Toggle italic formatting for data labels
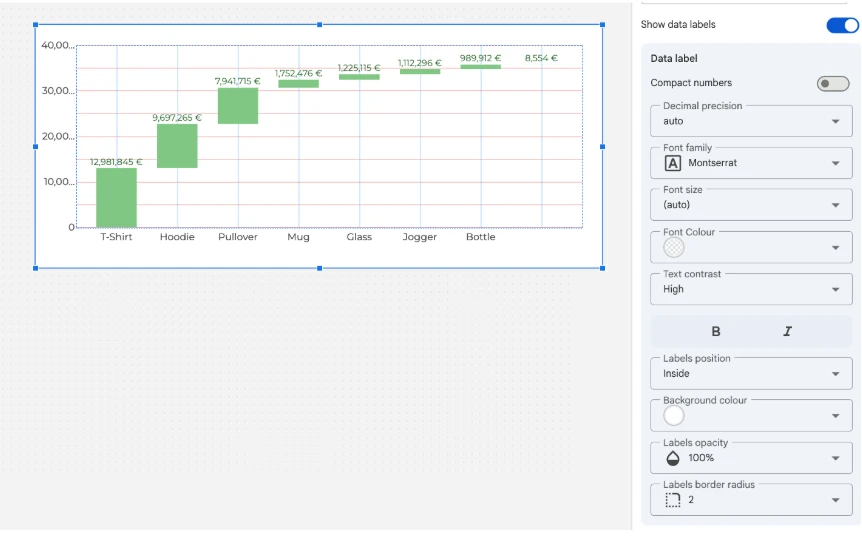The image size is (862, 536). [x=787, y=331]
